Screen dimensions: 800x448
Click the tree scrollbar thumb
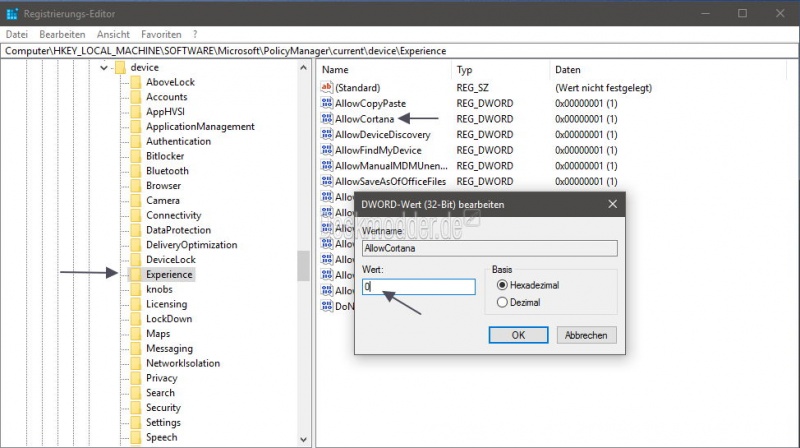[304, 265]
